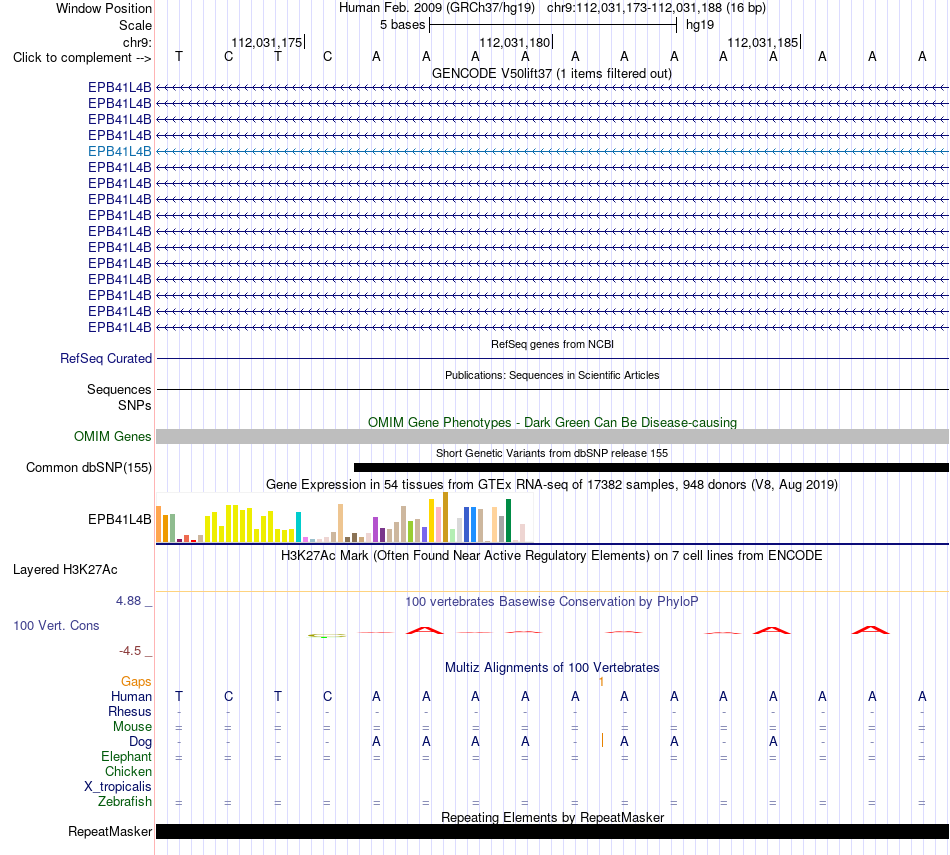Click the Chicken alignment row label

pyautogui.click(x=128, y=771)
